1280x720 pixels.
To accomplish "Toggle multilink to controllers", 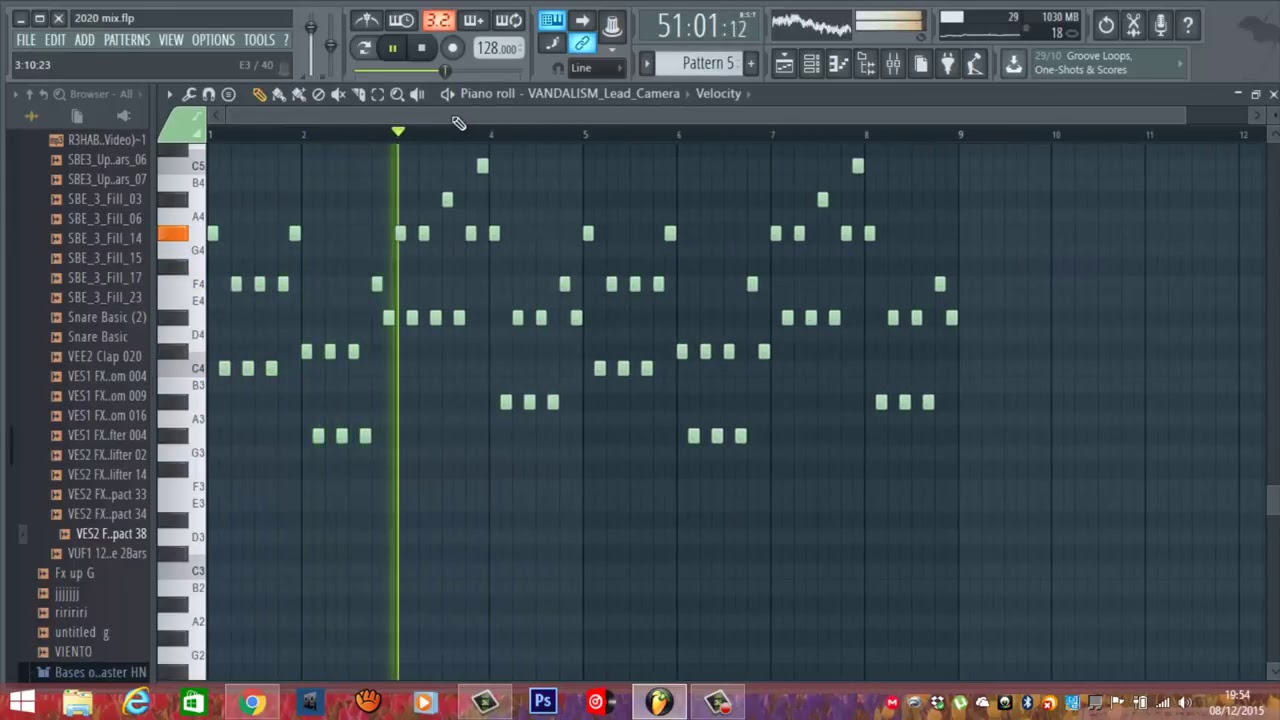I will (x=581, y=44).
